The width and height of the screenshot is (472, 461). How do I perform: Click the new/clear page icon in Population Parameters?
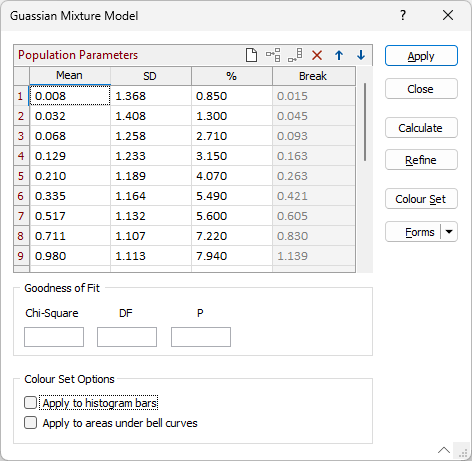251,55
